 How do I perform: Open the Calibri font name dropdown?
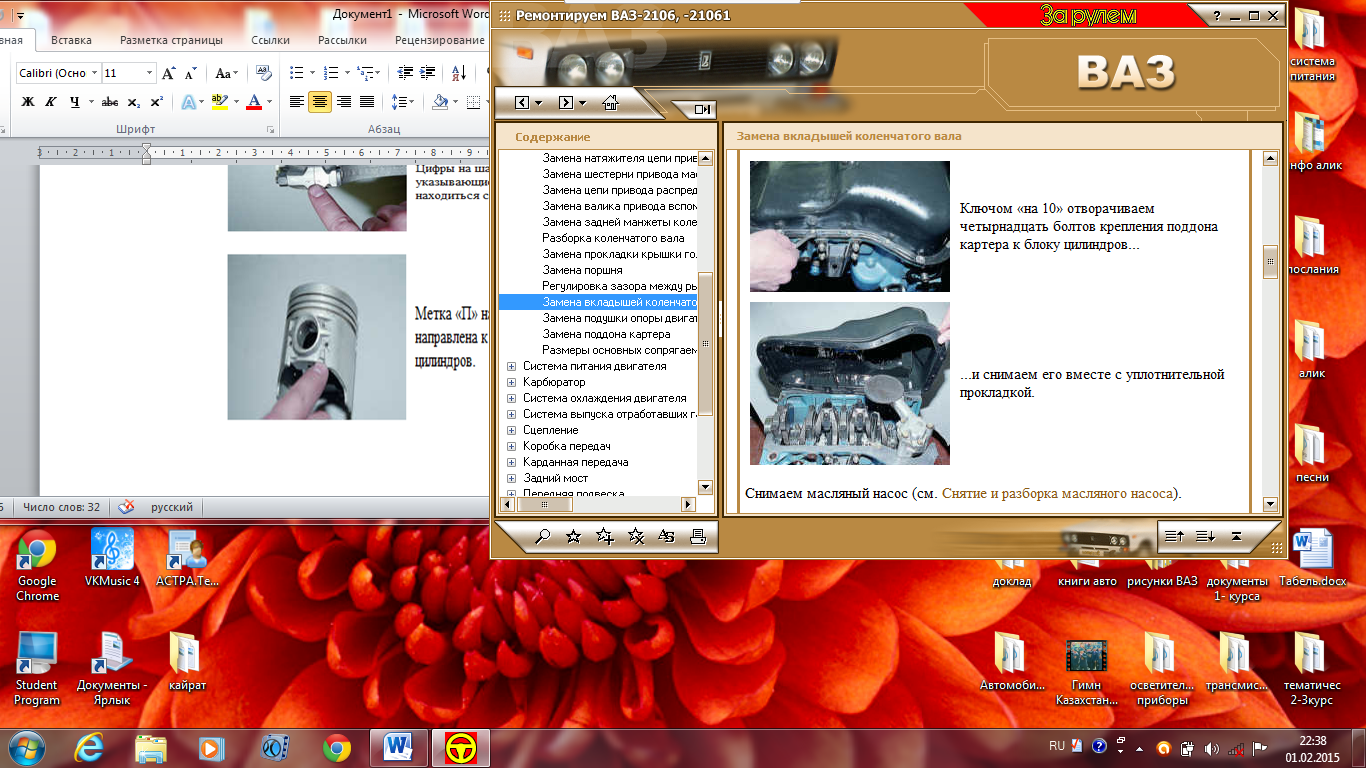[95, 73]
